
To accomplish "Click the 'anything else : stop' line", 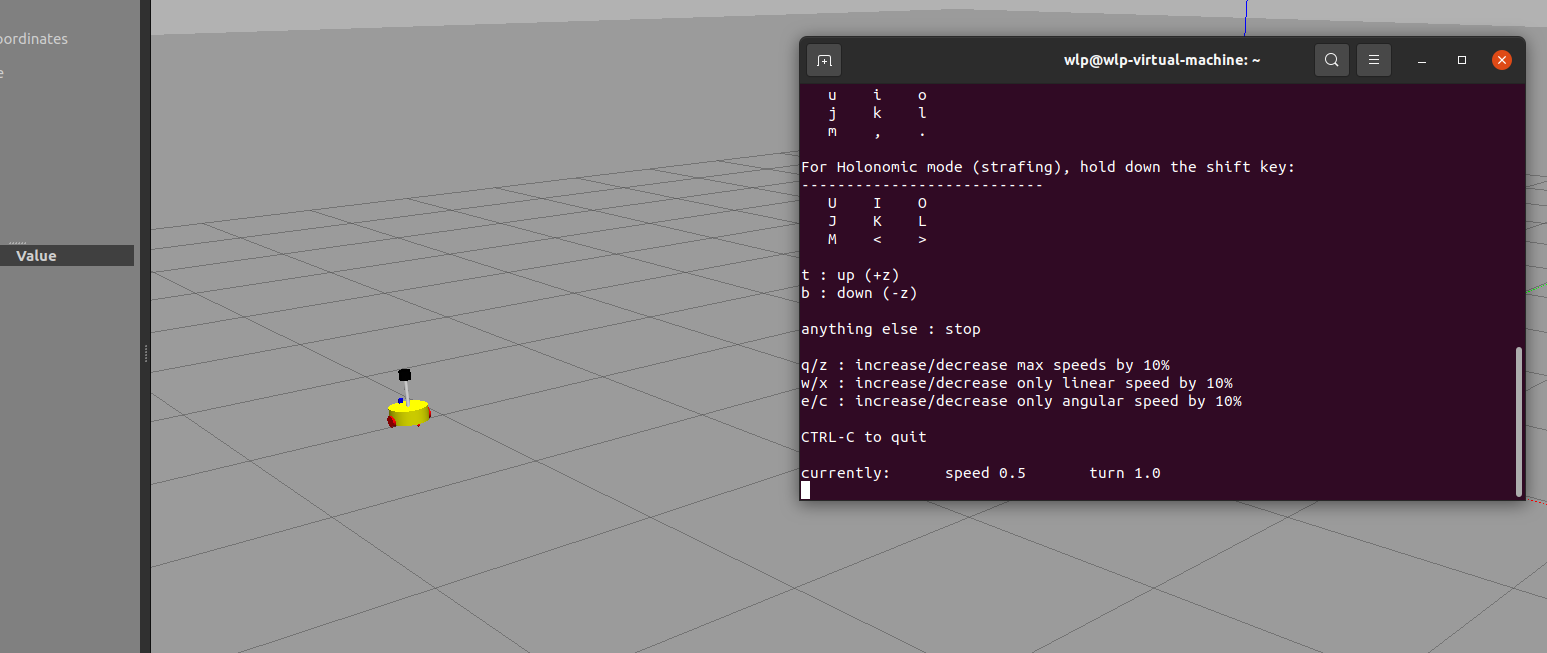I will [890, 329].
